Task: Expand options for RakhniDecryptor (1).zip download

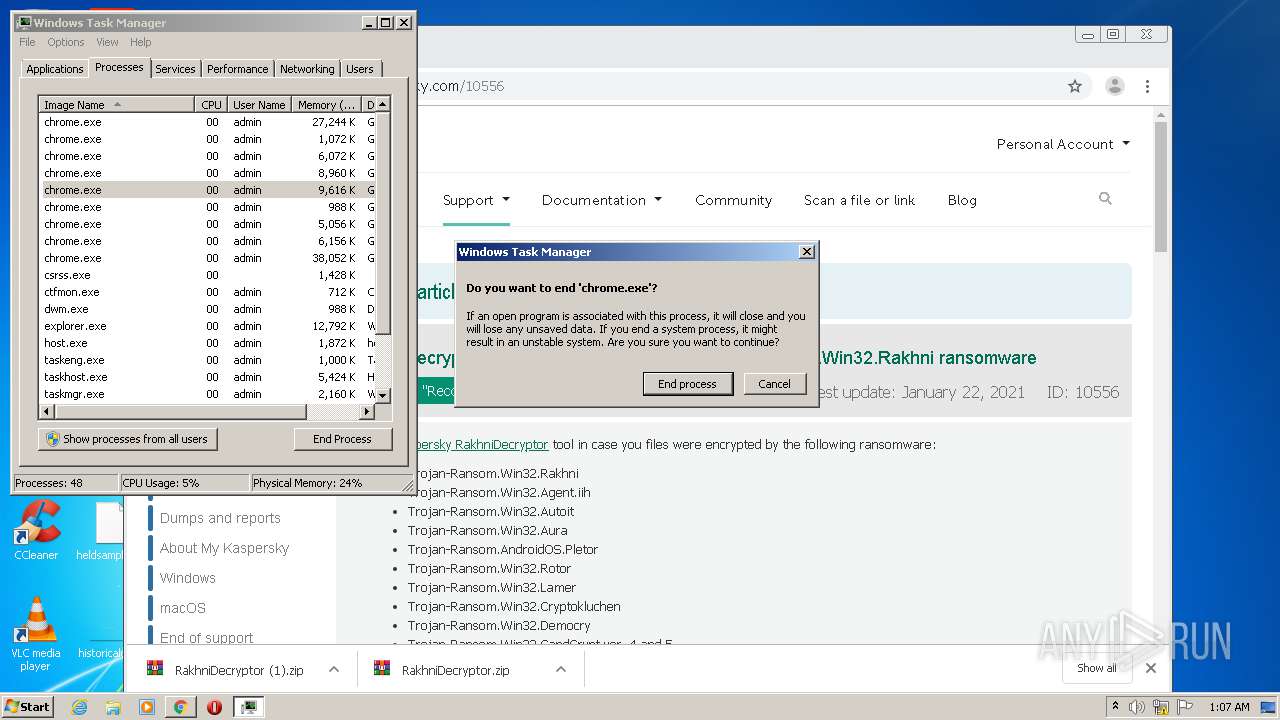Action: (334, 670)
